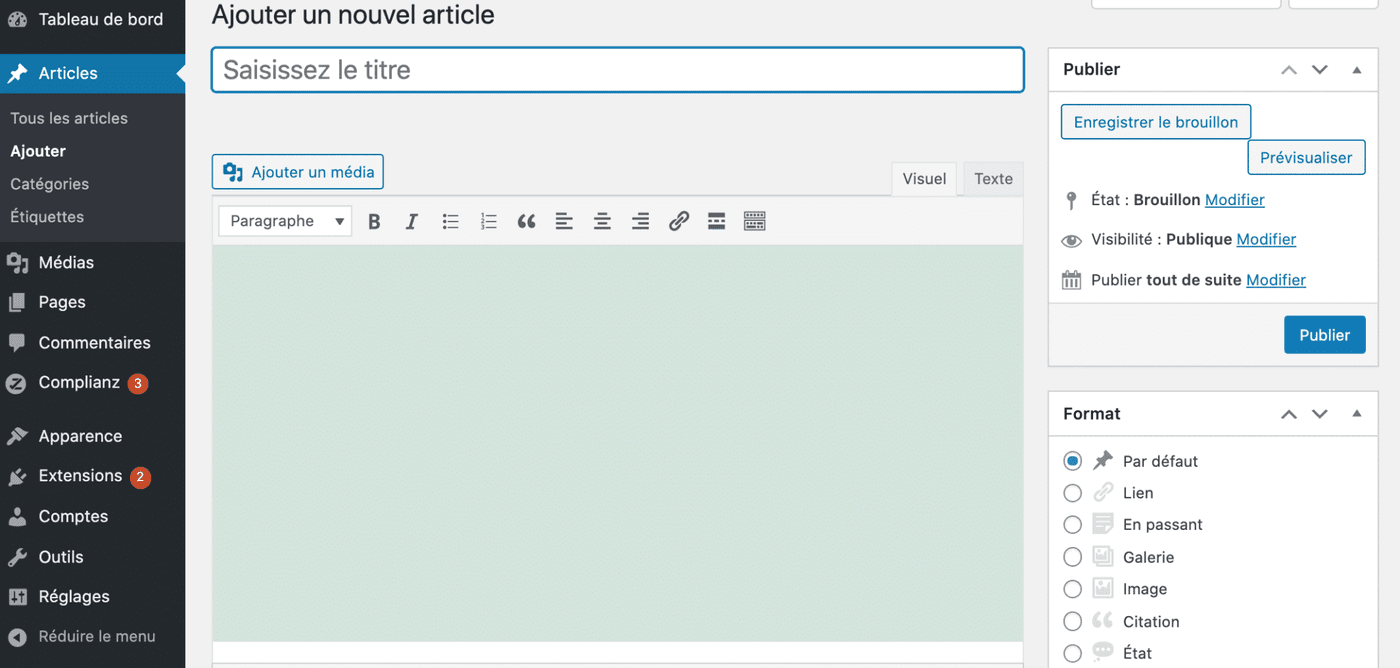This screenshot has width=1400, height=668.
Task: Insert the Read More tag
Action: point(716,222)
